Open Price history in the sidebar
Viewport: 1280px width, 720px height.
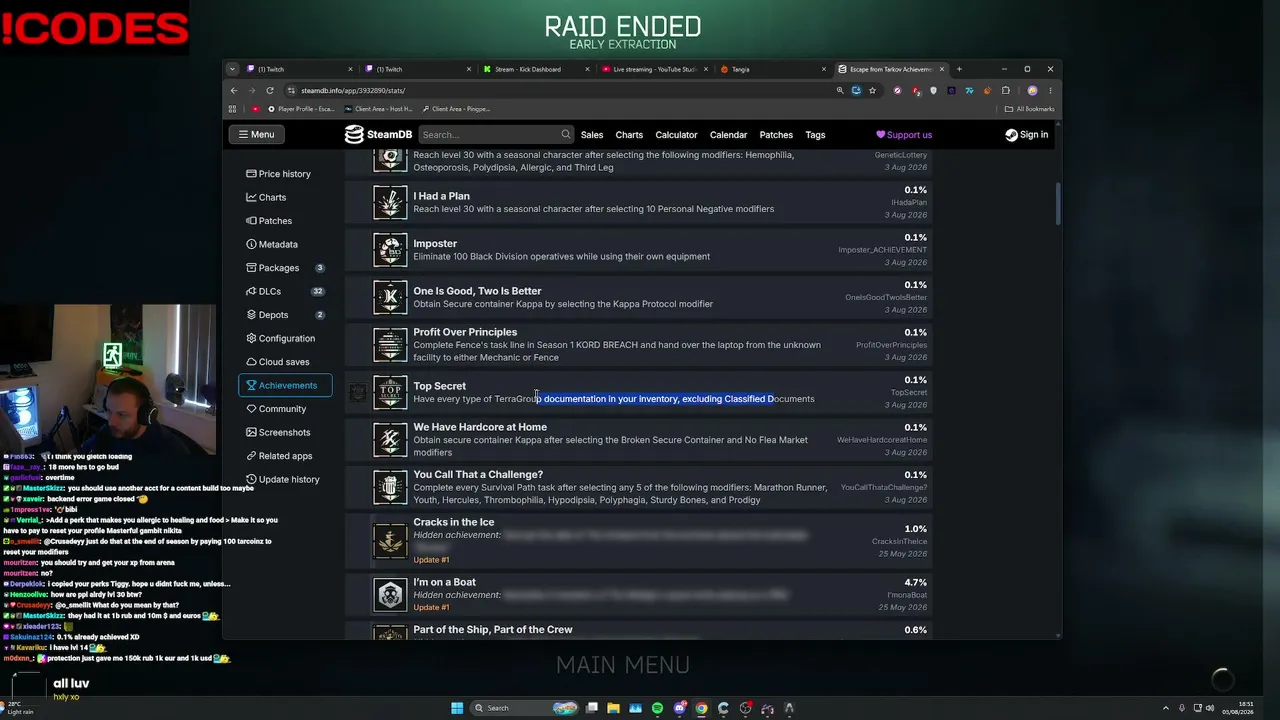(285, 174)
